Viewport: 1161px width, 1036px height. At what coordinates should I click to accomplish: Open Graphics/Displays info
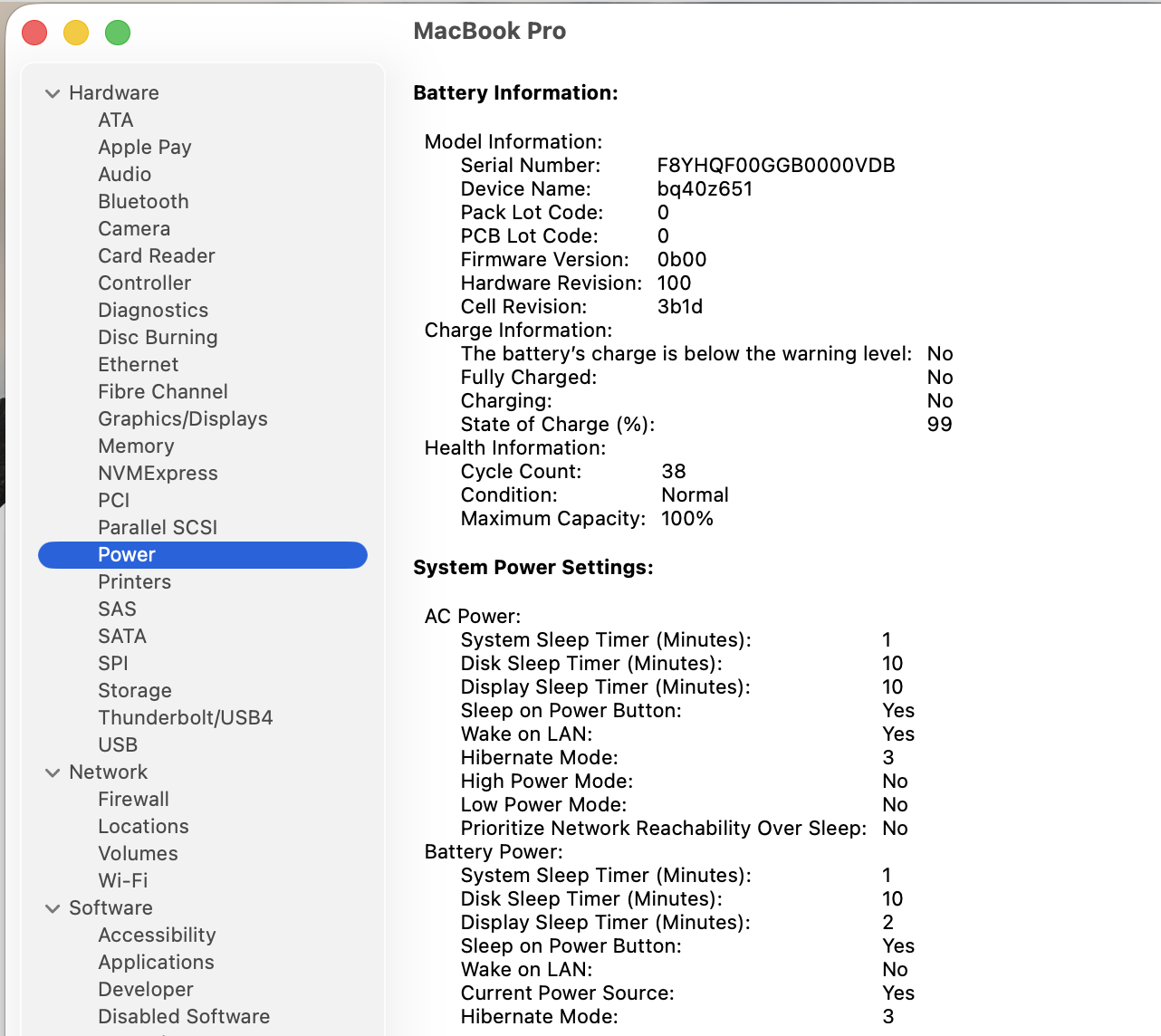click(183, 419)
